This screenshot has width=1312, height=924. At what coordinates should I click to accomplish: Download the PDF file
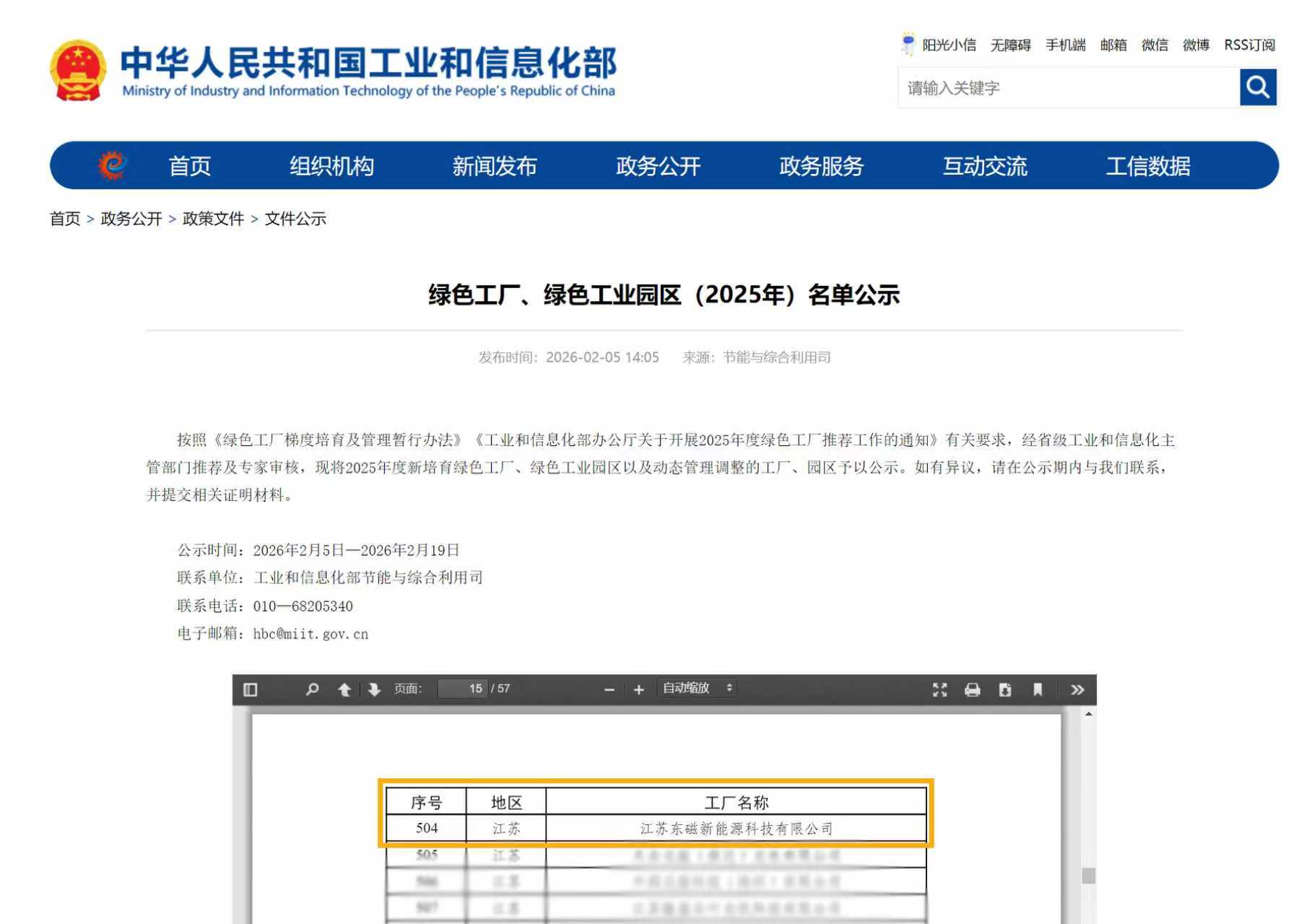pyautogui.click(x=1004, y=689)
